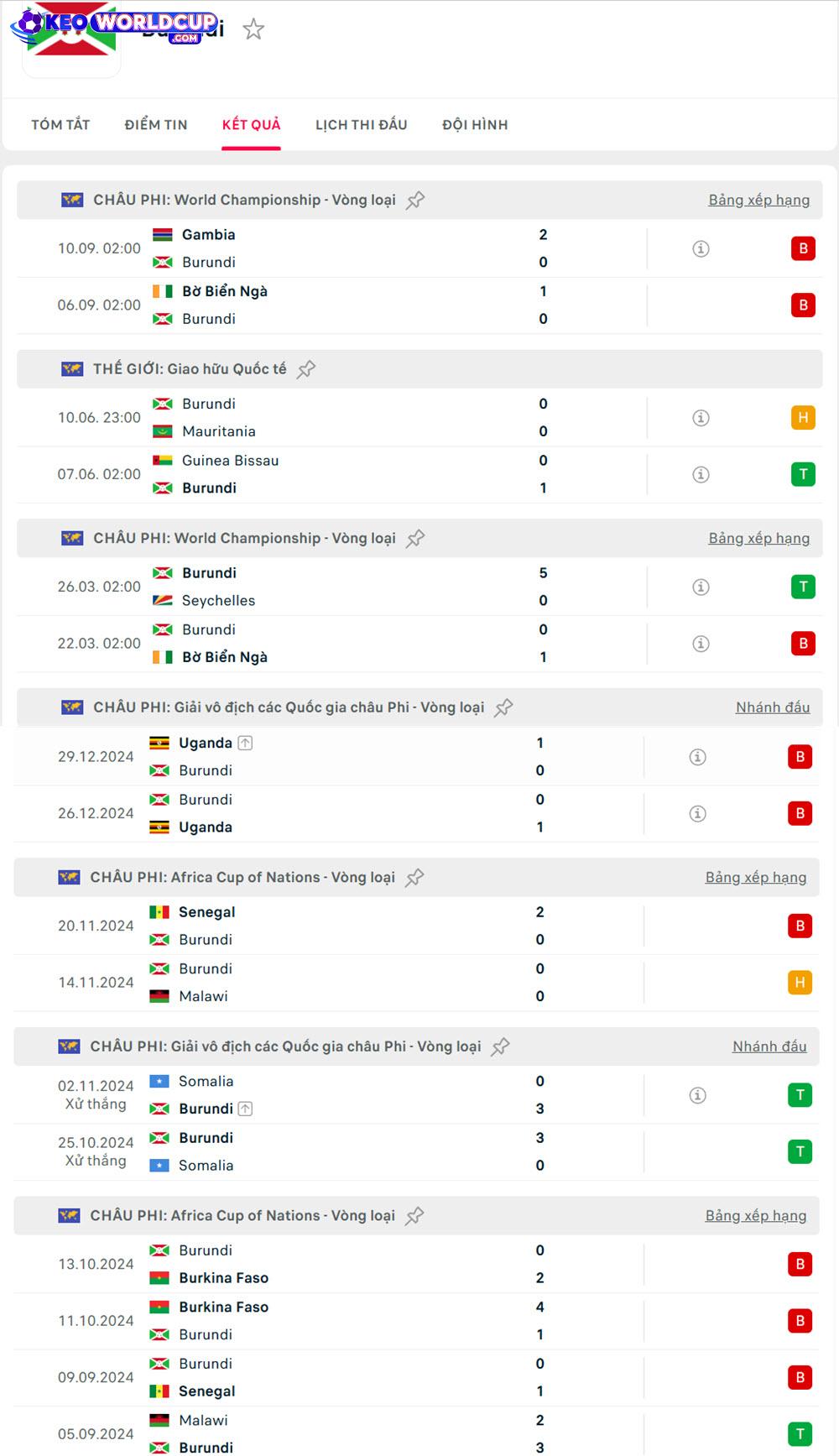Image resolution: width=839 pixels, height=1456 pixels.
Task: Open the LỊCH THI ĐẤU tab
Action: pyautogui.click(x=361, y=125)
